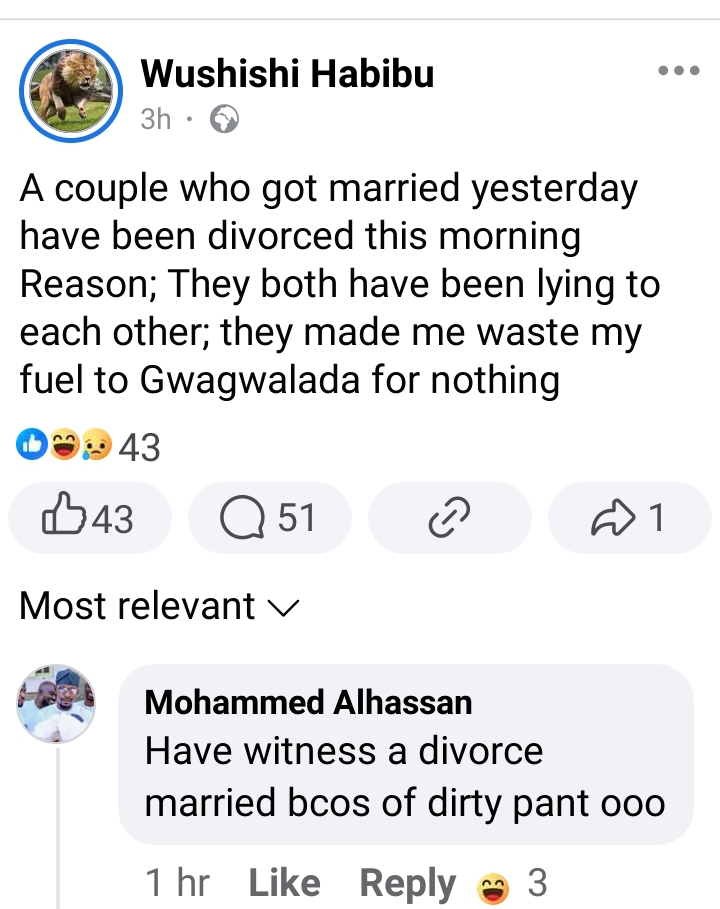This screenshot has width=720, height=909.
Task: View reactions via the emoji icons cluster
Action: (x=64, y=447)
